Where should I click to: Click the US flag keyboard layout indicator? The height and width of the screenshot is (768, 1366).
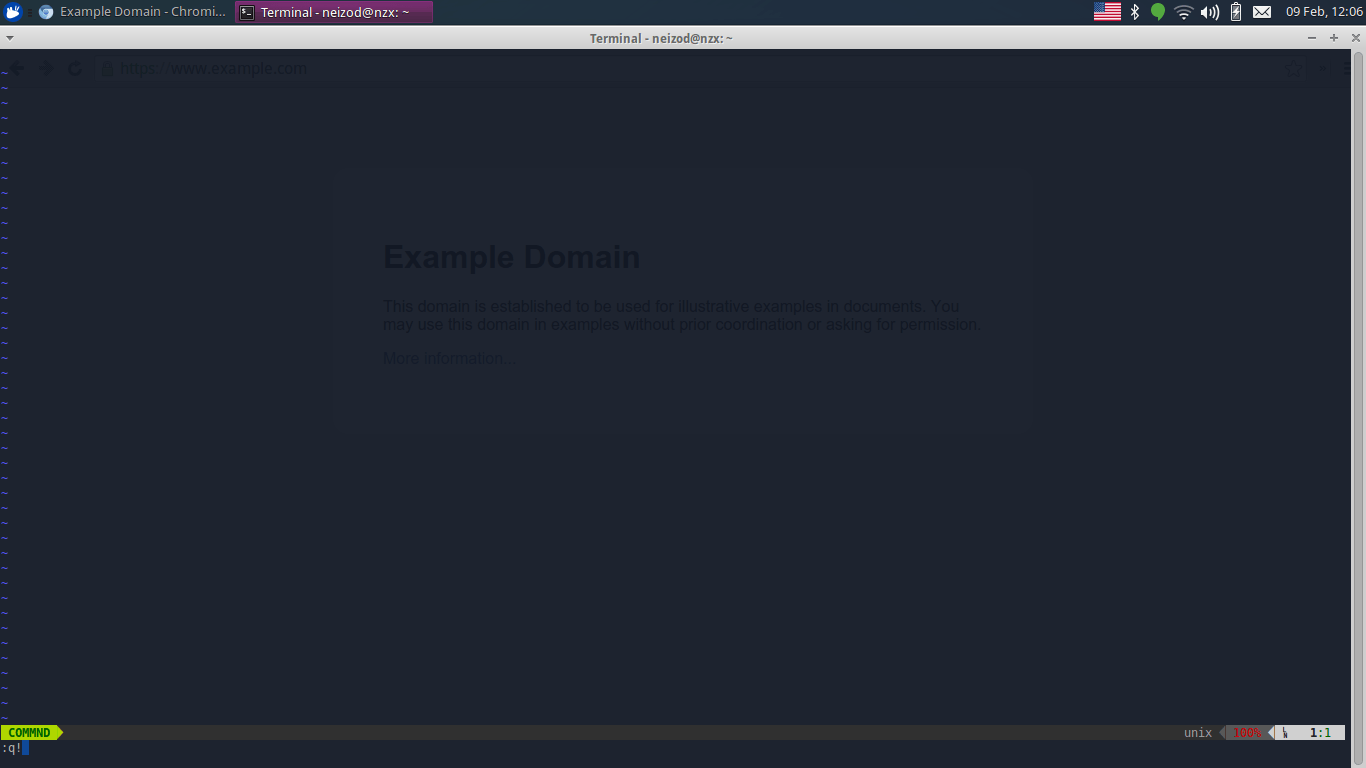(x=1107, y=12)
